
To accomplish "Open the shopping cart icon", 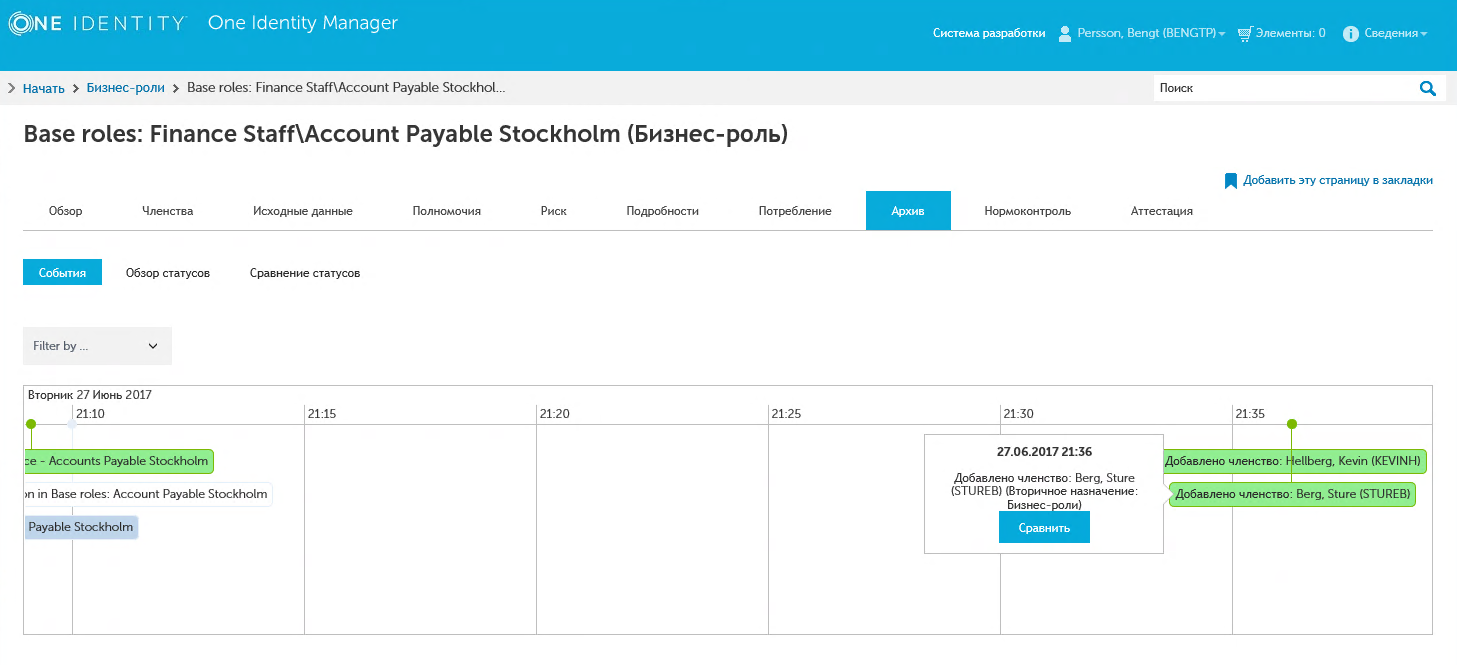I will (1244, 34).
